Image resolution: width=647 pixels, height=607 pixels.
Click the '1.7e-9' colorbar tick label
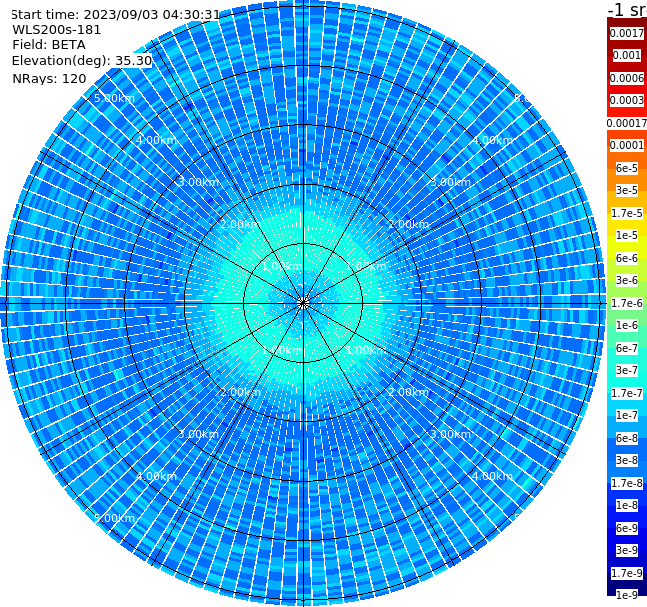(x=627, y=573)
